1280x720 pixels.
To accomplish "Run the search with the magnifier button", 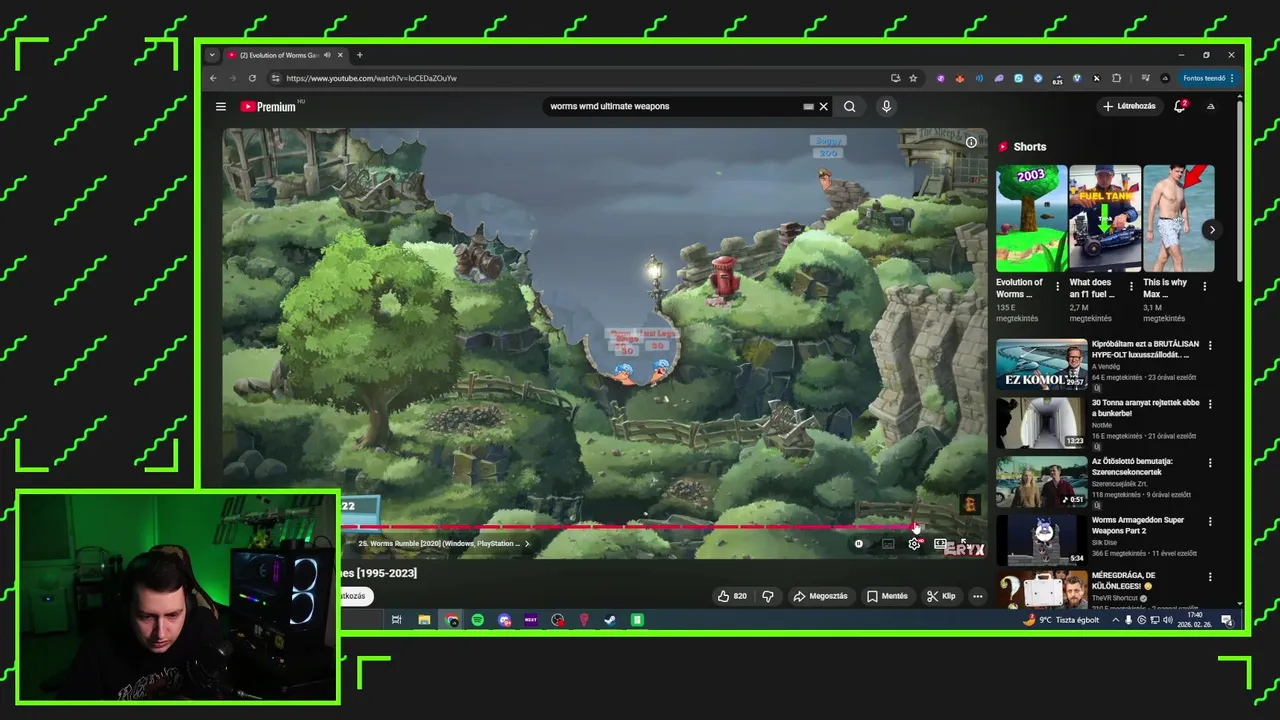I will click(850, 106).
